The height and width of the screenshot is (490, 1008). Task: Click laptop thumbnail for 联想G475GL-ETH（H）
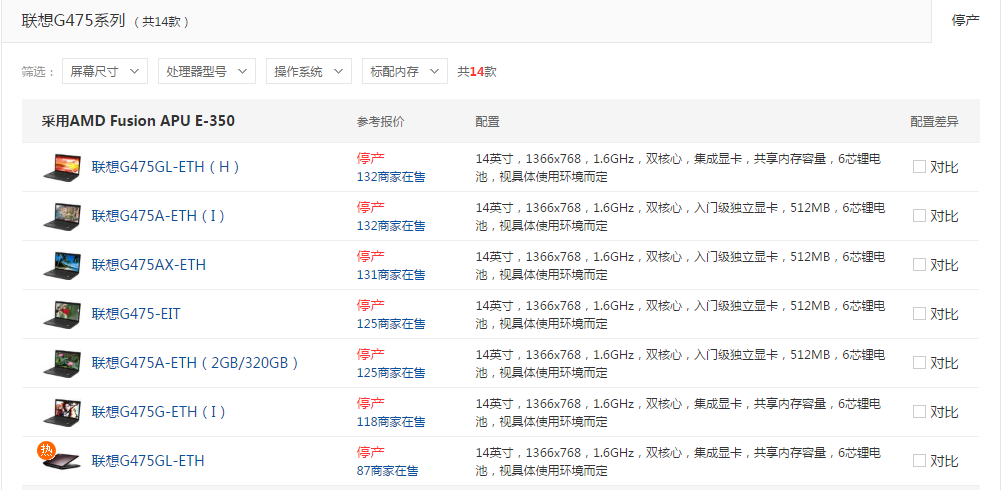(x=62, y=167)
